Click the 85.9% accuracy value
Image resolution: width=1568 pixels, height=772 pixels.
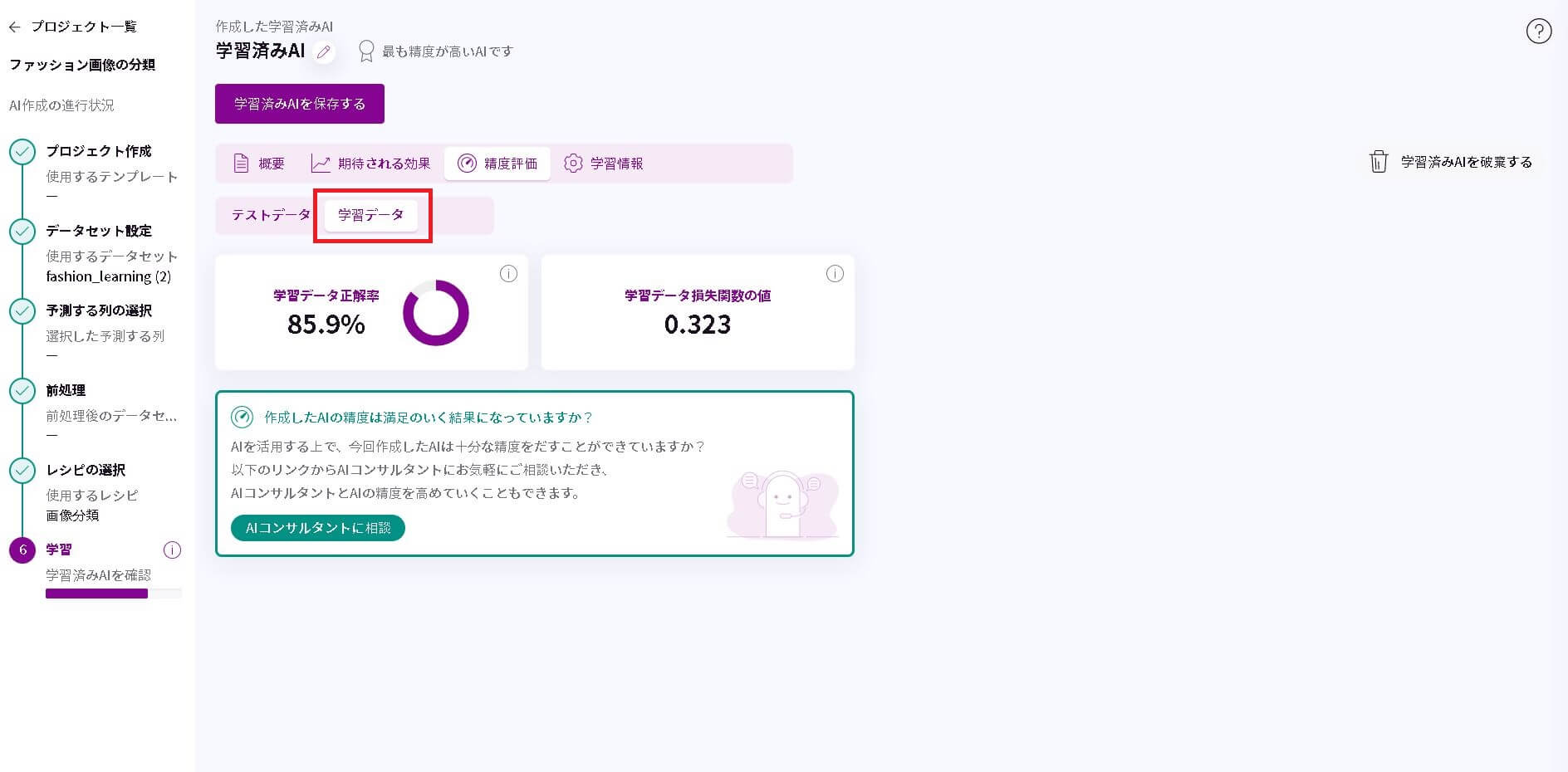click(326, 325)
